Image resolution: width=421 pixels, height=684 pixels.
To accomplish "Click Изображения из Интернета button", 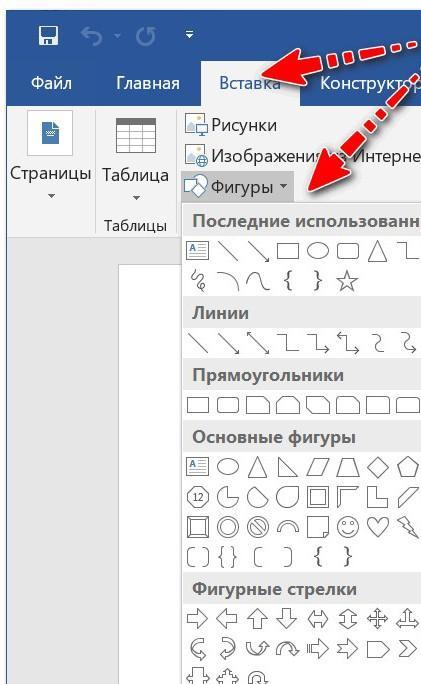I will click(x=302, y=156).
